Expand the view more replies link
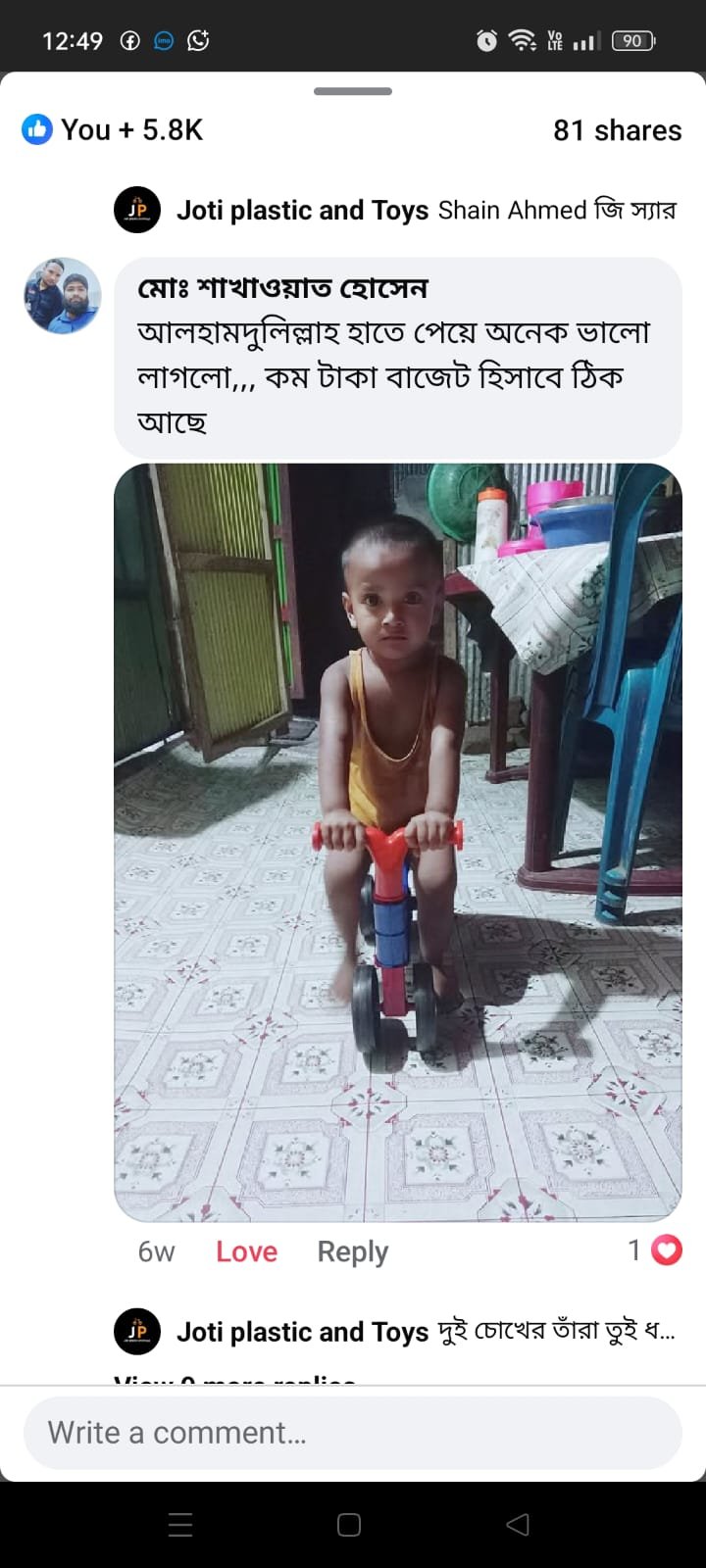This screenshot has width=706, height=1568. [x=235, y=1378]
